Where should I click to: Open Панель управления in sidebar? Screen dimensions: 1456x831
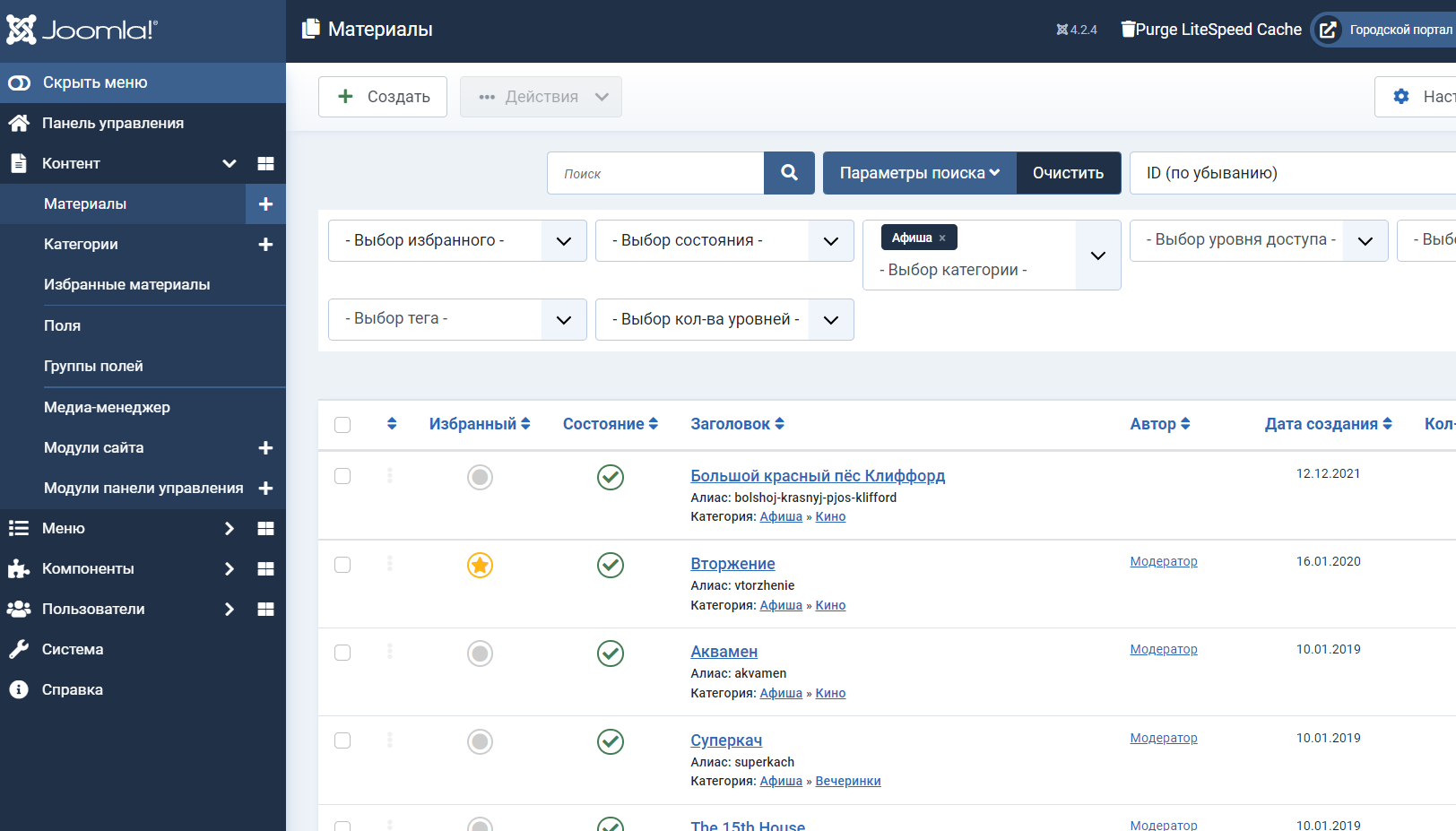coord(112,123)
